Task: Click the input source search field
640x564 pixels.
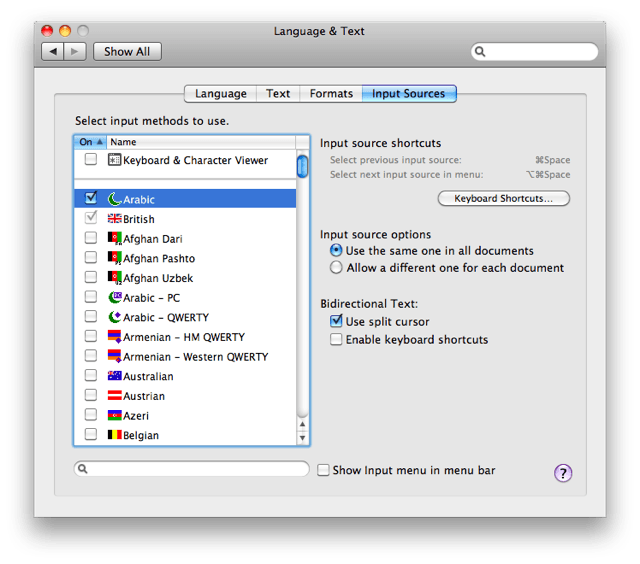Action: coord(195,469)
